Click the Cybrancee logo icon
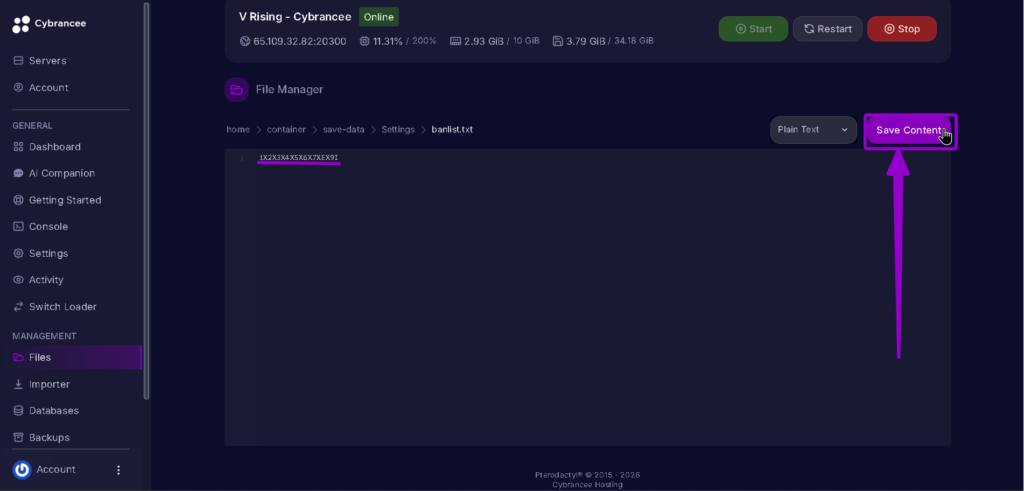 (x=21, y=24)
